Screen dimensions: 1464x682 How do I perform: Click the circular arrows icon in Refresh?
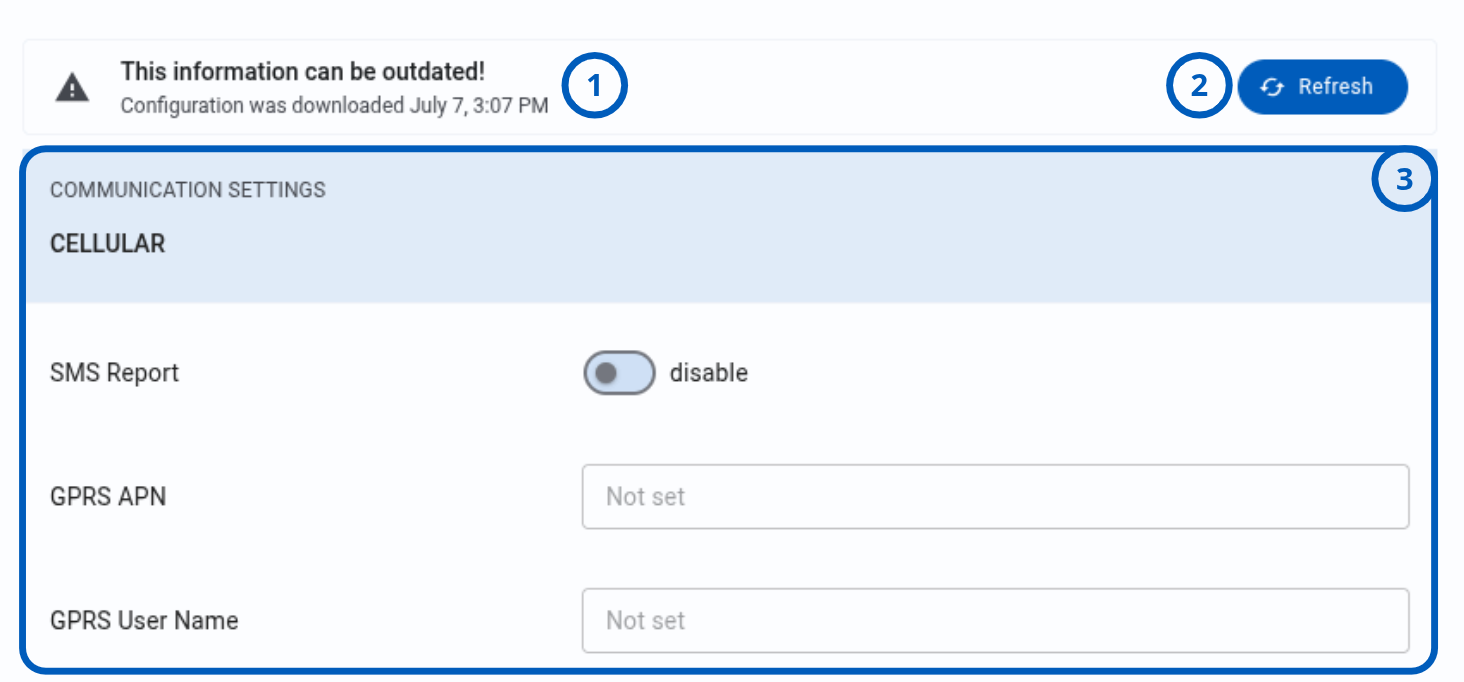[x=1272, y=87]
